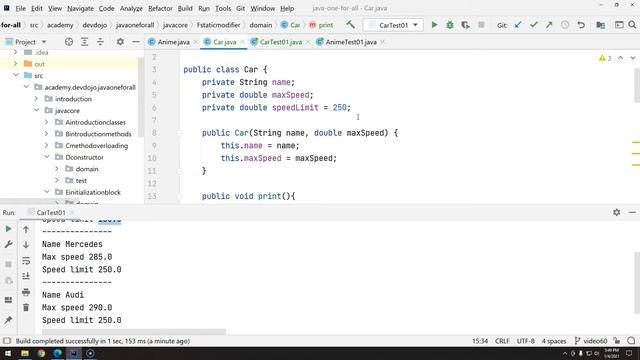Image resolution: width=640 pixels, height=360 pixels.
Task: Open warnings indicator in editor
Action: coord(605,58)
